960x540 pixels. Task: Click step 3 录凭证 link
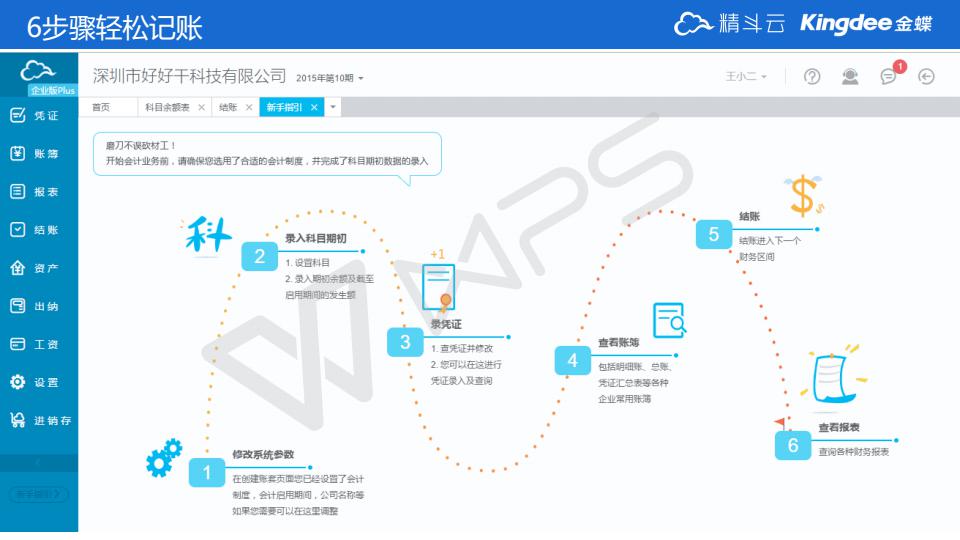coord(446,324)
